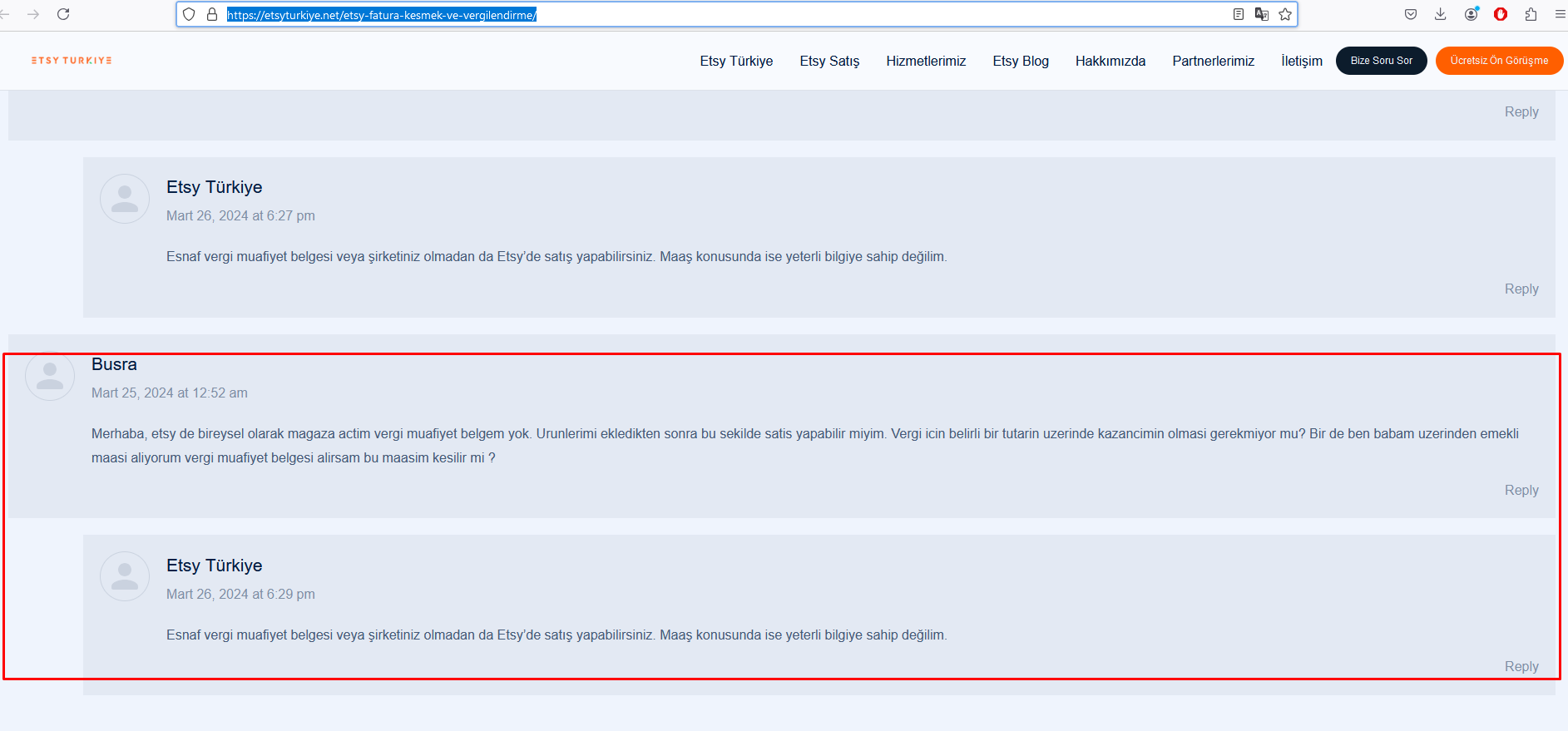
Task: Open the Partnerlerimiz menu item
Action: [1213, 61]
